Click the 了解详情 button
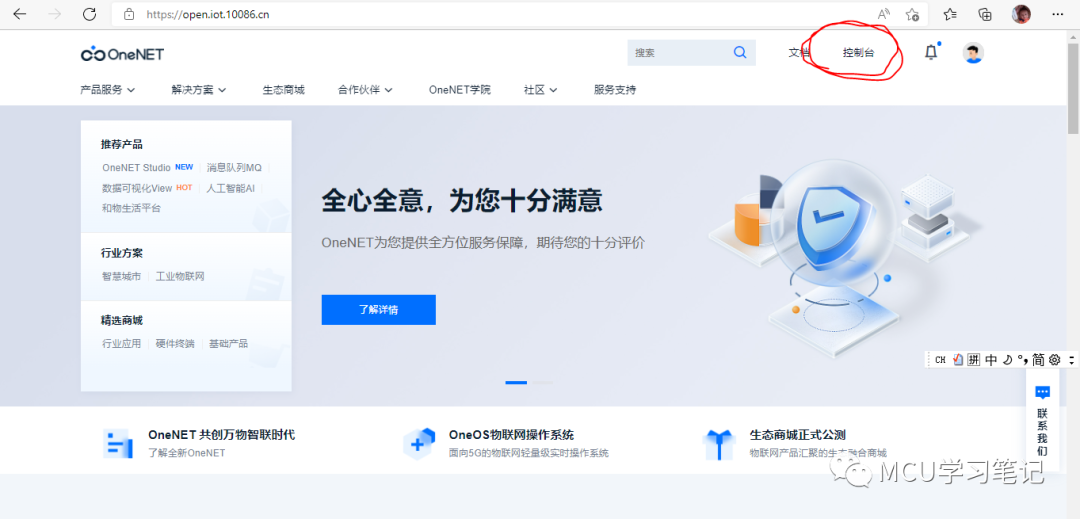The width and height of the screenshot is (1080, 519). 378,310
